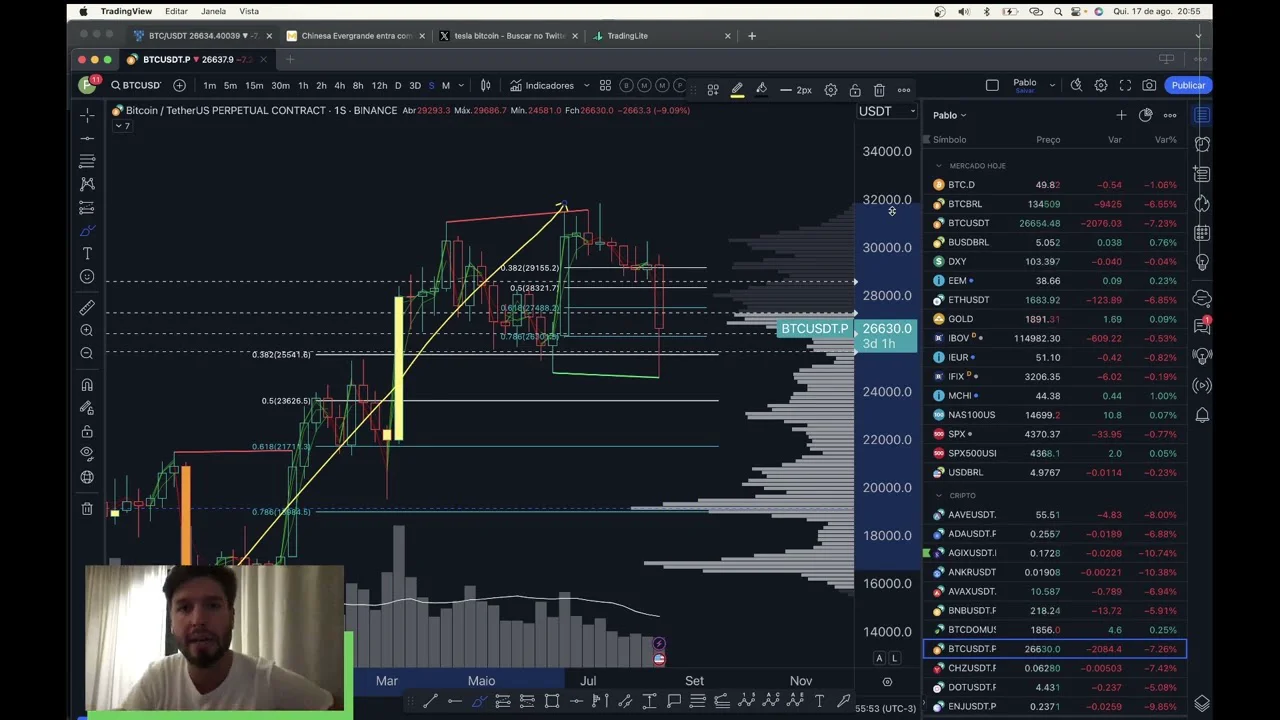Open the BTCUSD symbol search

(136, 85)
